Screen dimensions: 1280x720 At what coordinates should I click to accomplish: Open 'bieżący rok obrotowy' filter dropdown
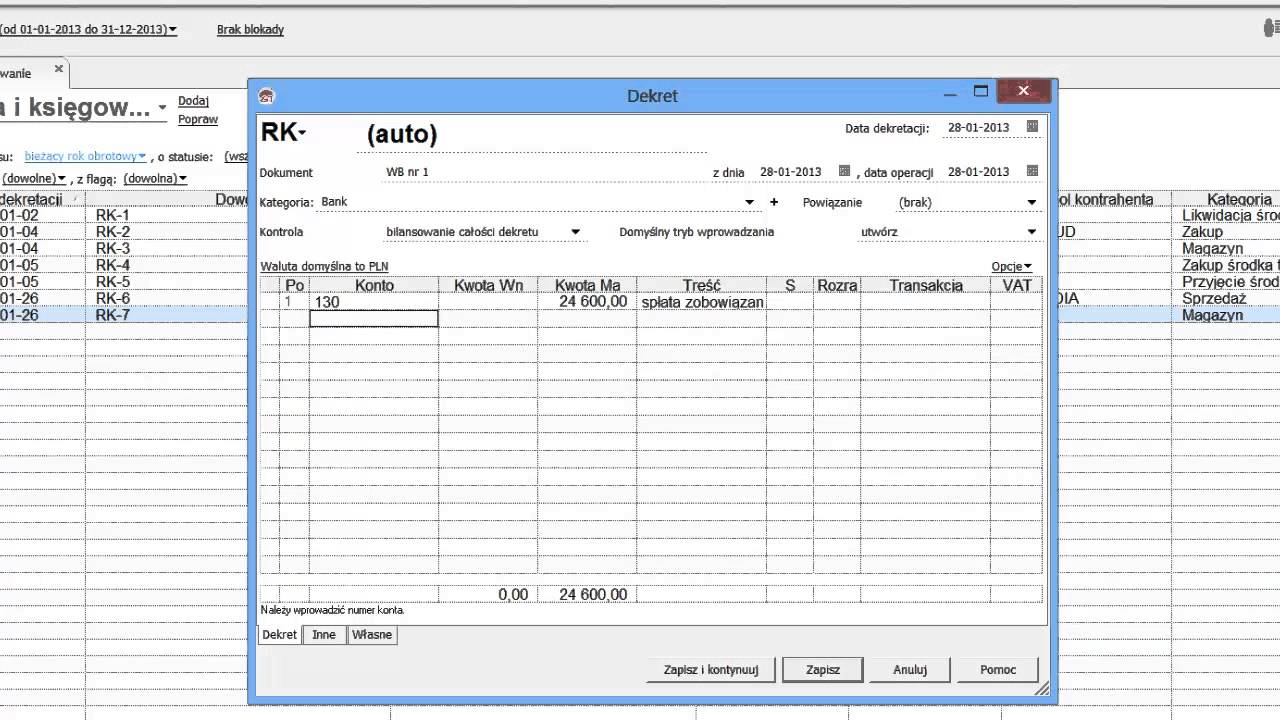coord(85,157)
